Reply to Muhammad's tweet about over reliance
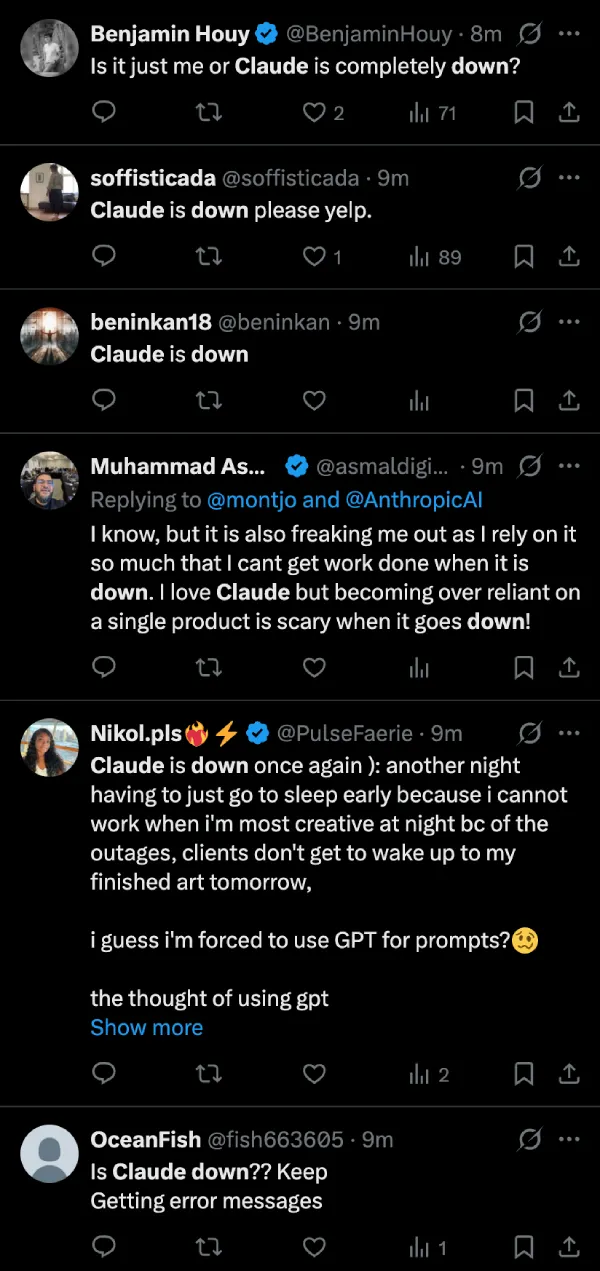 coord(104,667)
